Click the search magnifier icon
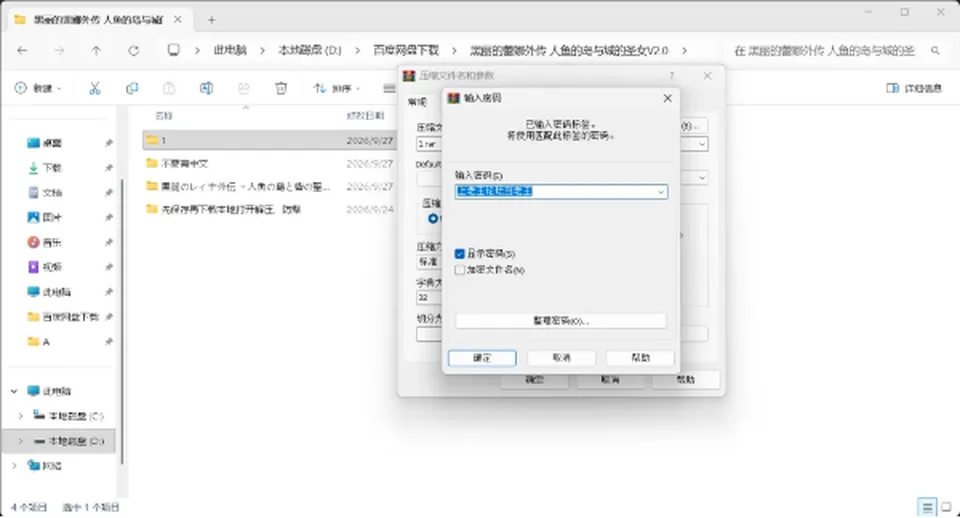Screen dimensions: 960x518 point(935,51)
